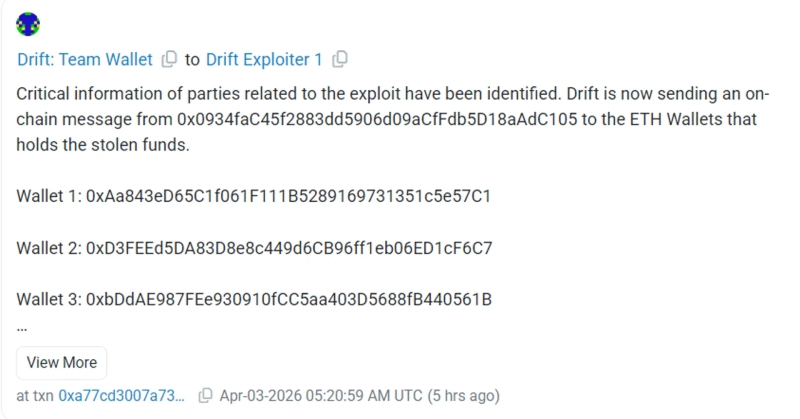Expand message with View More button

tap(62, 362)
